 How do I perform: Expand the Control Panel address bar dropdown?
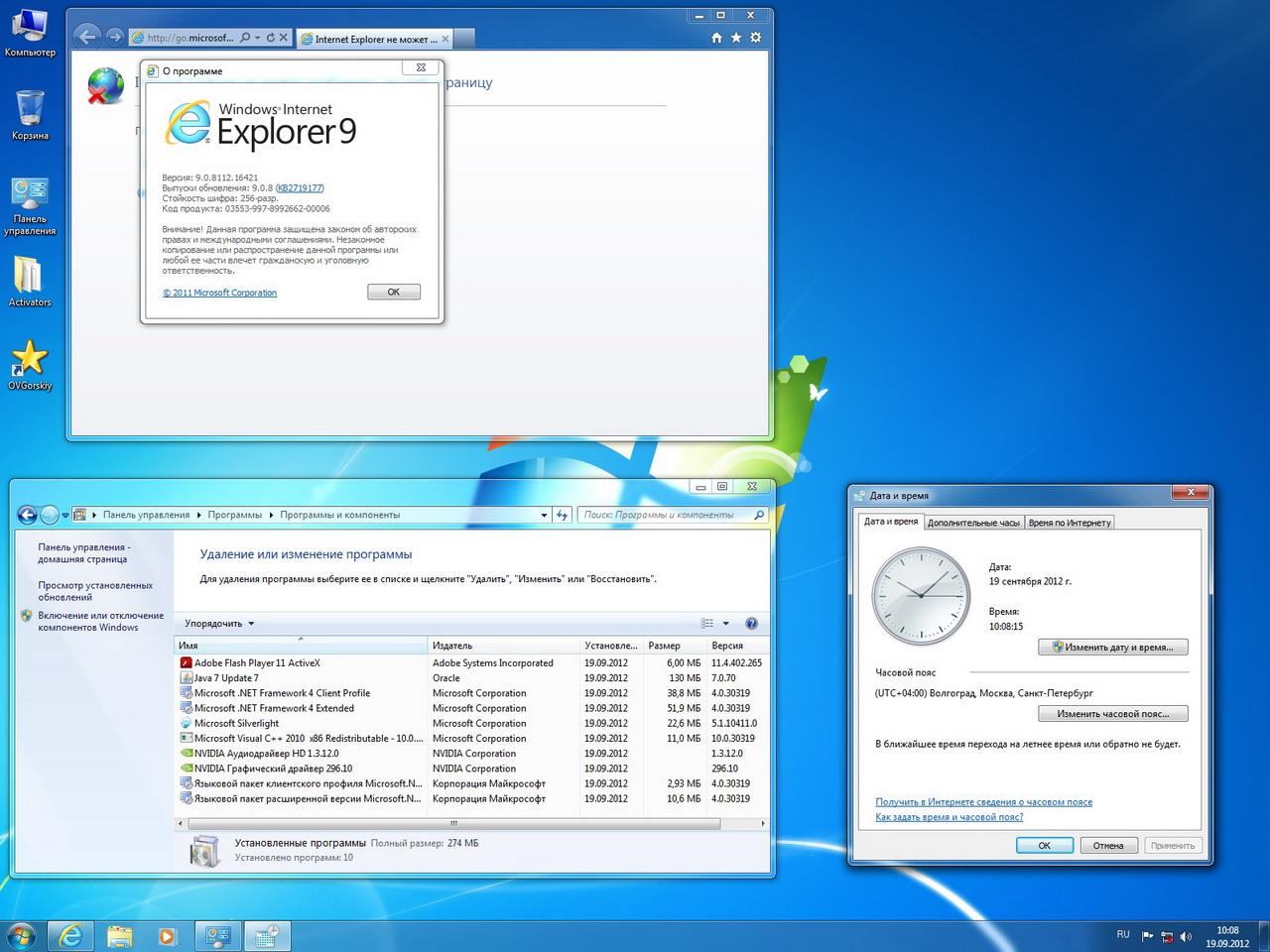544,515
